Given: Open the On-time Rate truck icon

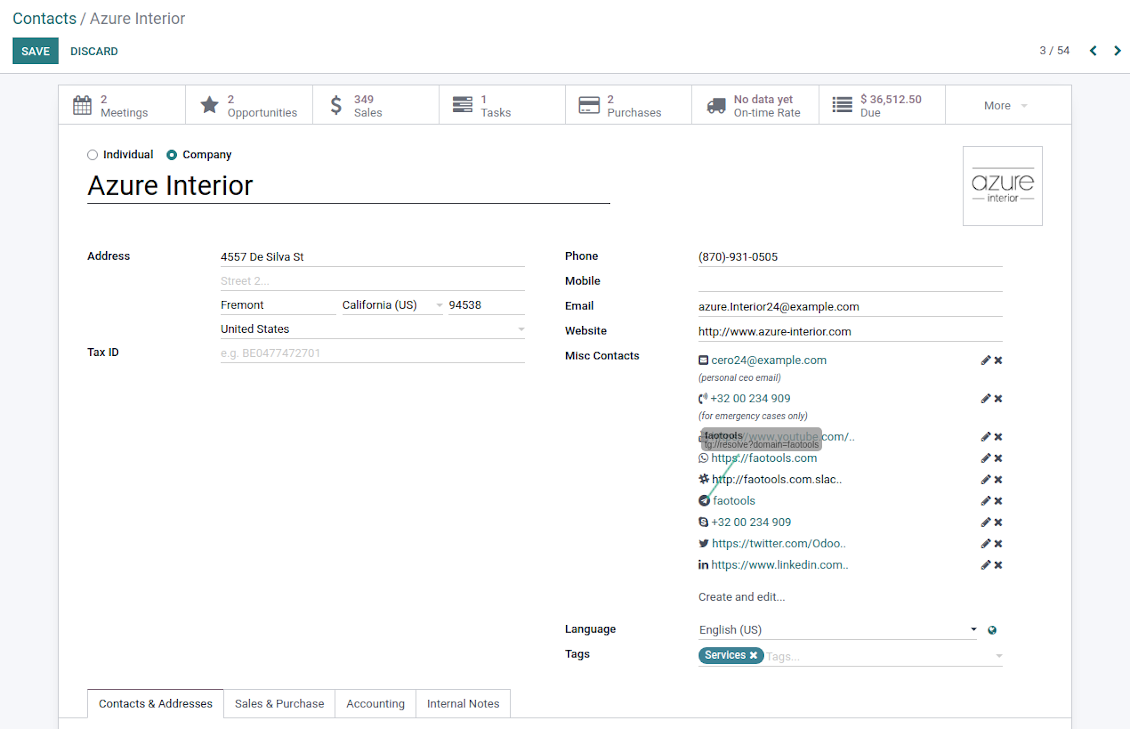Looking at the screenshot, I should (716, 105).
